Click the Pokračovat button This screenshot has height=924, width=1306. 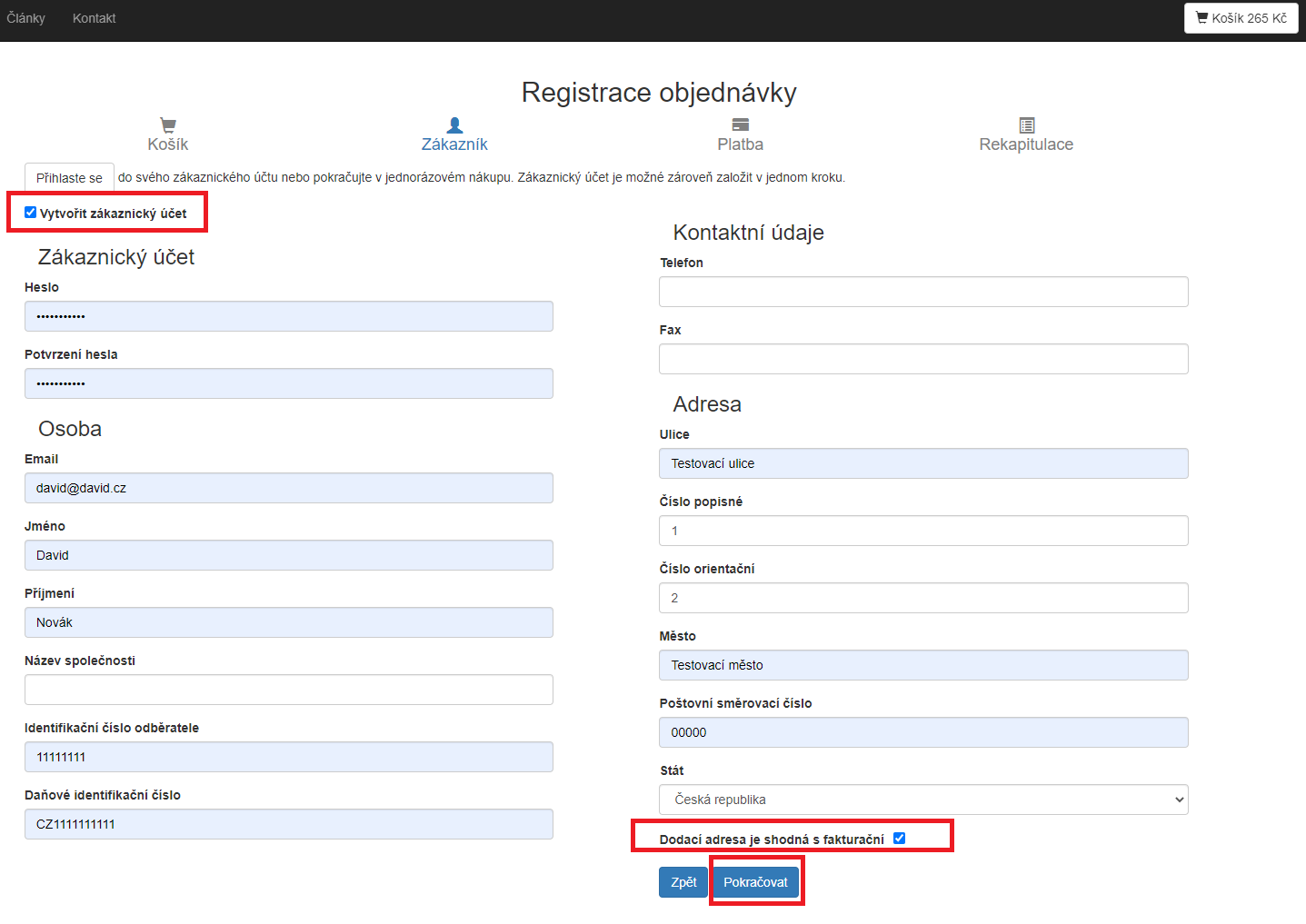pos(756,882)
